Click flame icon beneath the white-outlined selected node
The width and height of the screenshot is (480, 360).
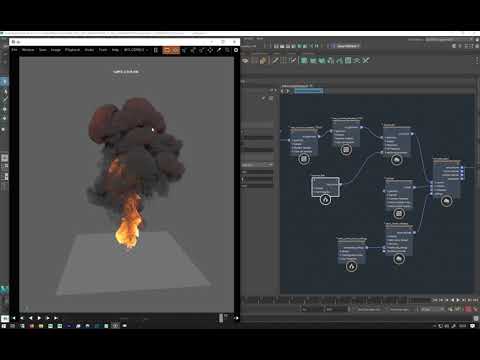pyautogui.click(x=326, y=200)
